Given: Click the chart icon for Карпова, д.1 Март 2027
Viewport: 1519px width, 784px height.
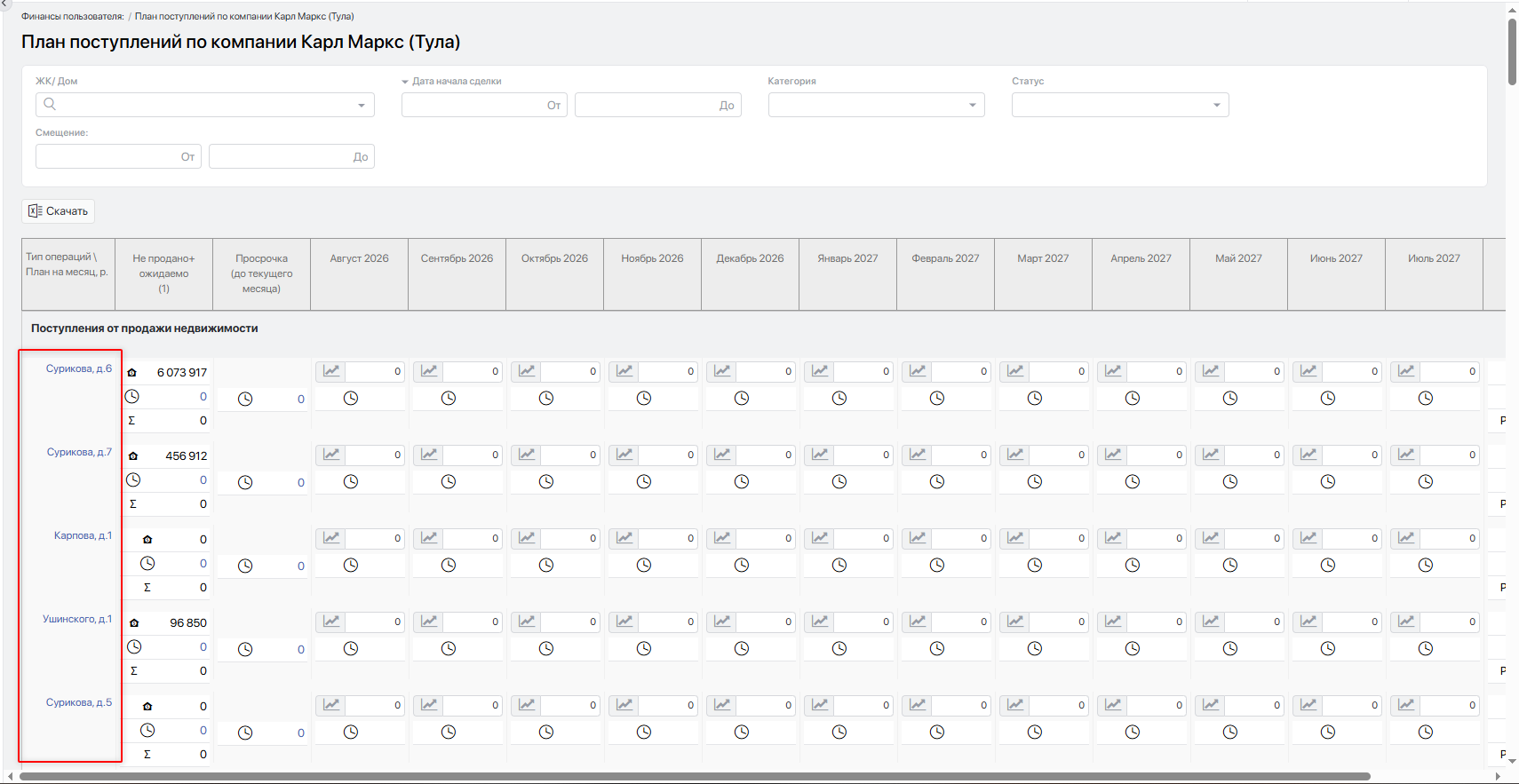Looking at the screenshot, I should [x=1015, y=538].
